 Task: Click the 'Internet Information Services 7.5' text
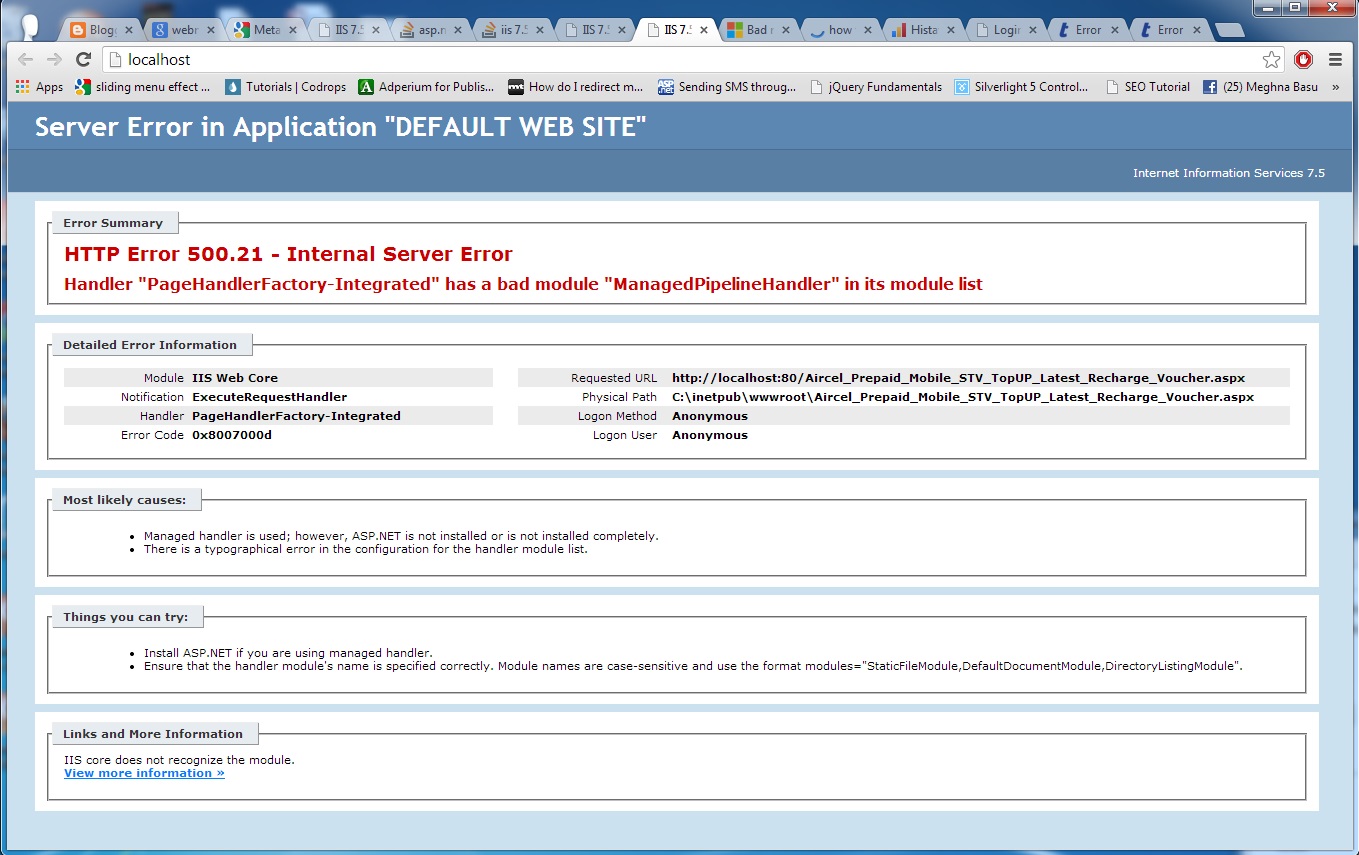(x=1229, y=173)
